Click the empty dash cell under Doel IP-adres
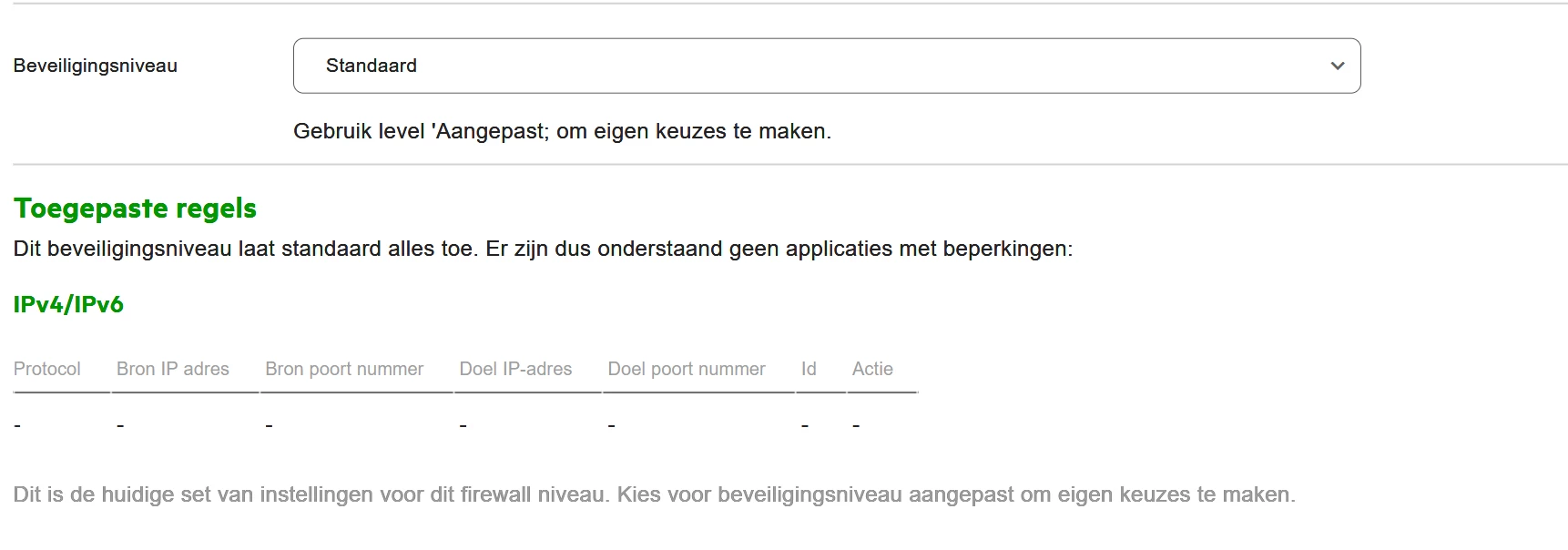 pyautogui.click(x=463, y=425)
